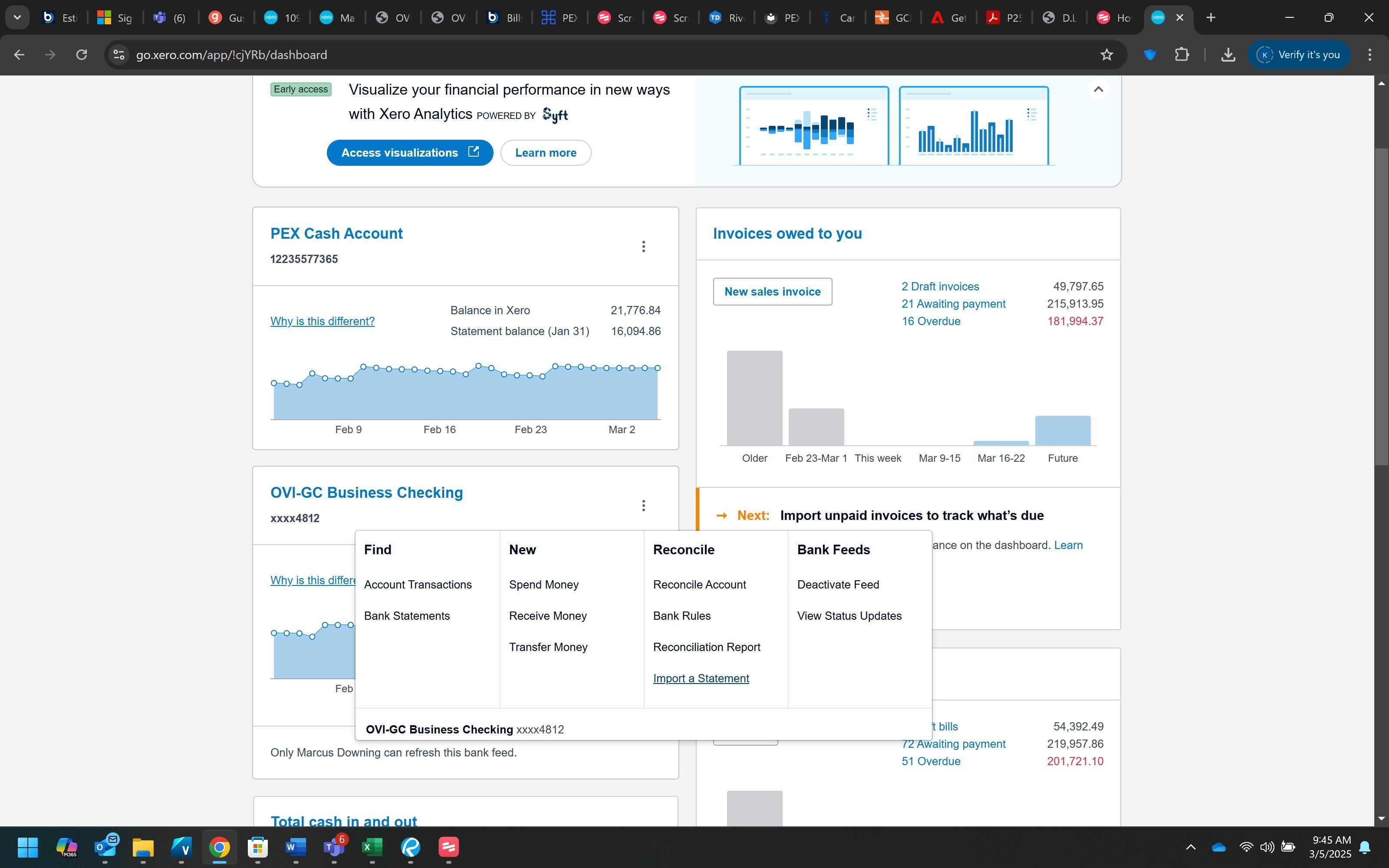Open browser downloads icon
The height and width of the screenshot is (868, 1389).
1228,55
